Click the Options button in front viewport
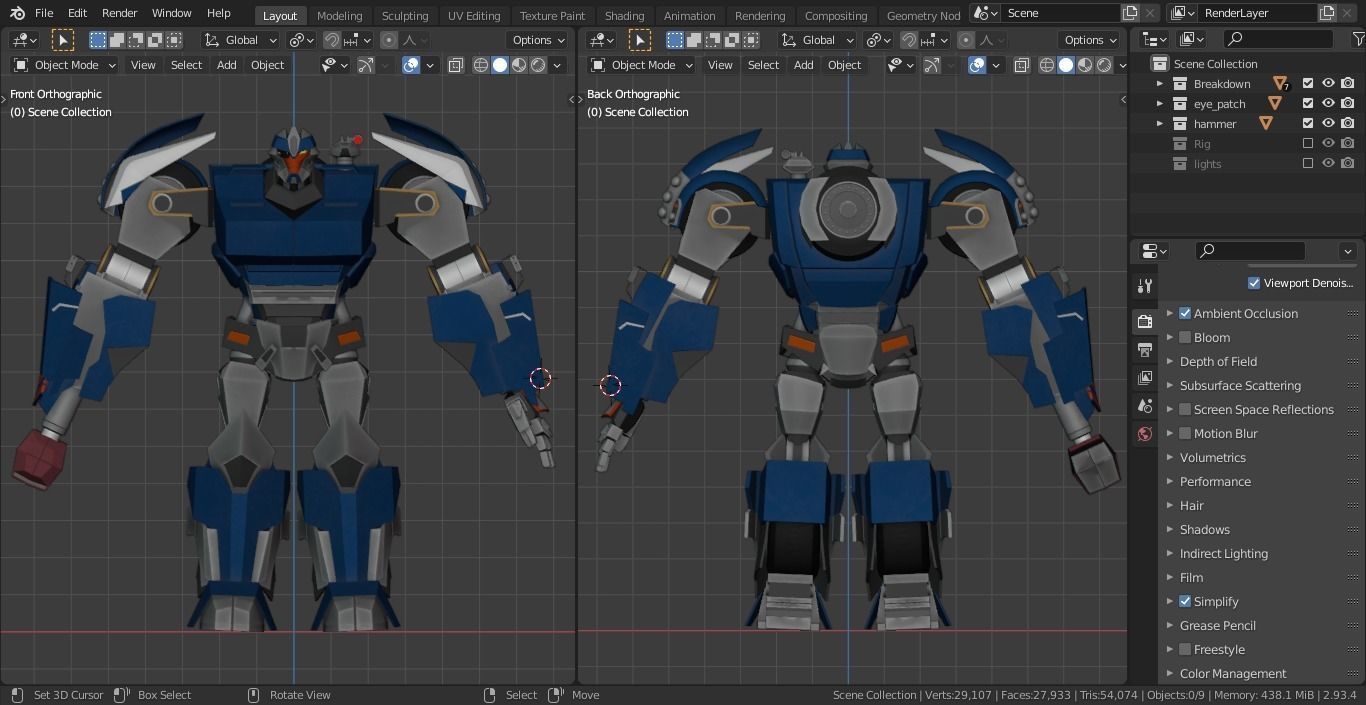This screenshot has width=1366, height=705. pyautogui.click(x=538, y=39)
